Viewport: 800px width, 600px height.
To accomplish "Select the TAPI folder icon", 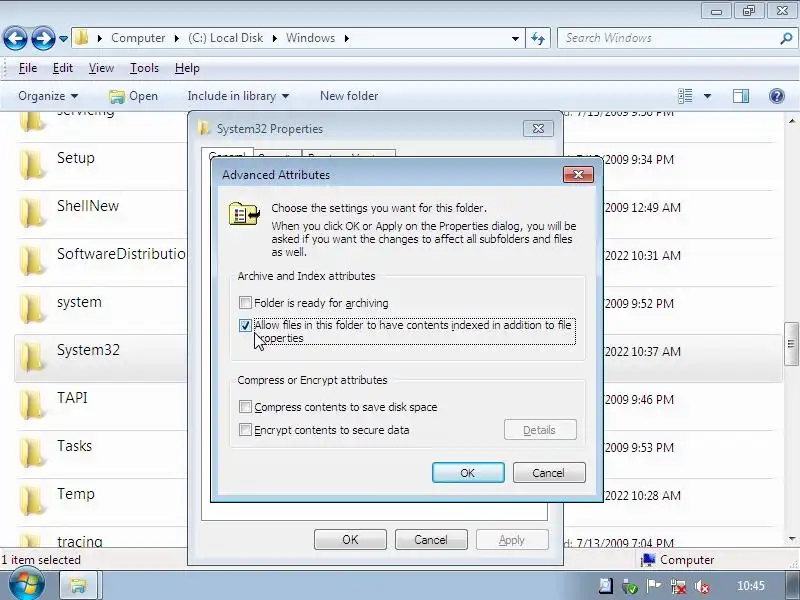I will tap(32, 404).
